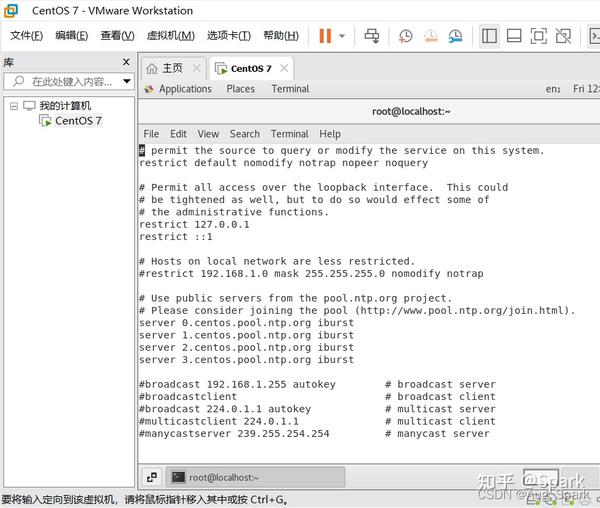Click the VMware Workstation app icon in title bar
The image size is (600, 508).
point(11,11)
